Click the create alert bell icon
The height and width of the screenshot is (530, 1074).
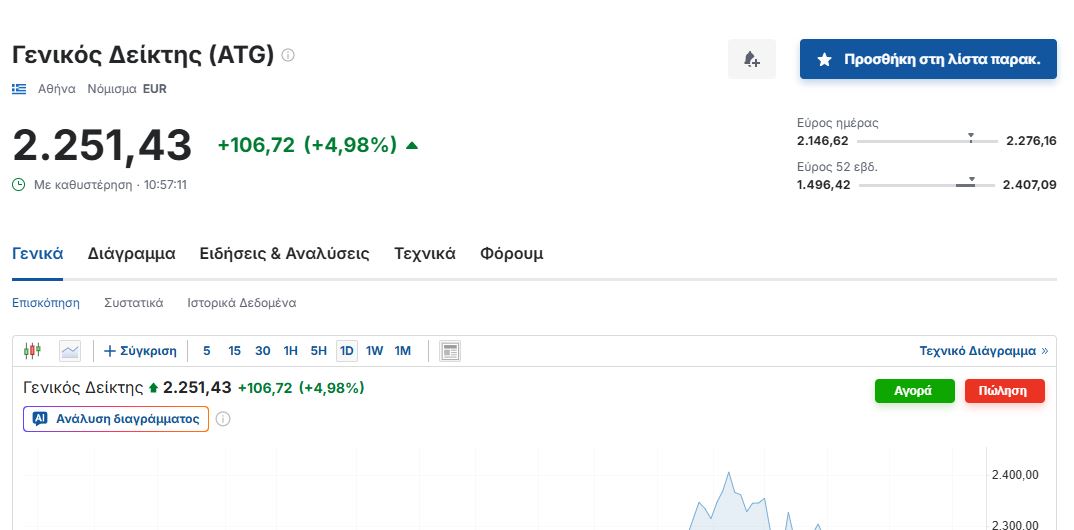click(751, 60)
